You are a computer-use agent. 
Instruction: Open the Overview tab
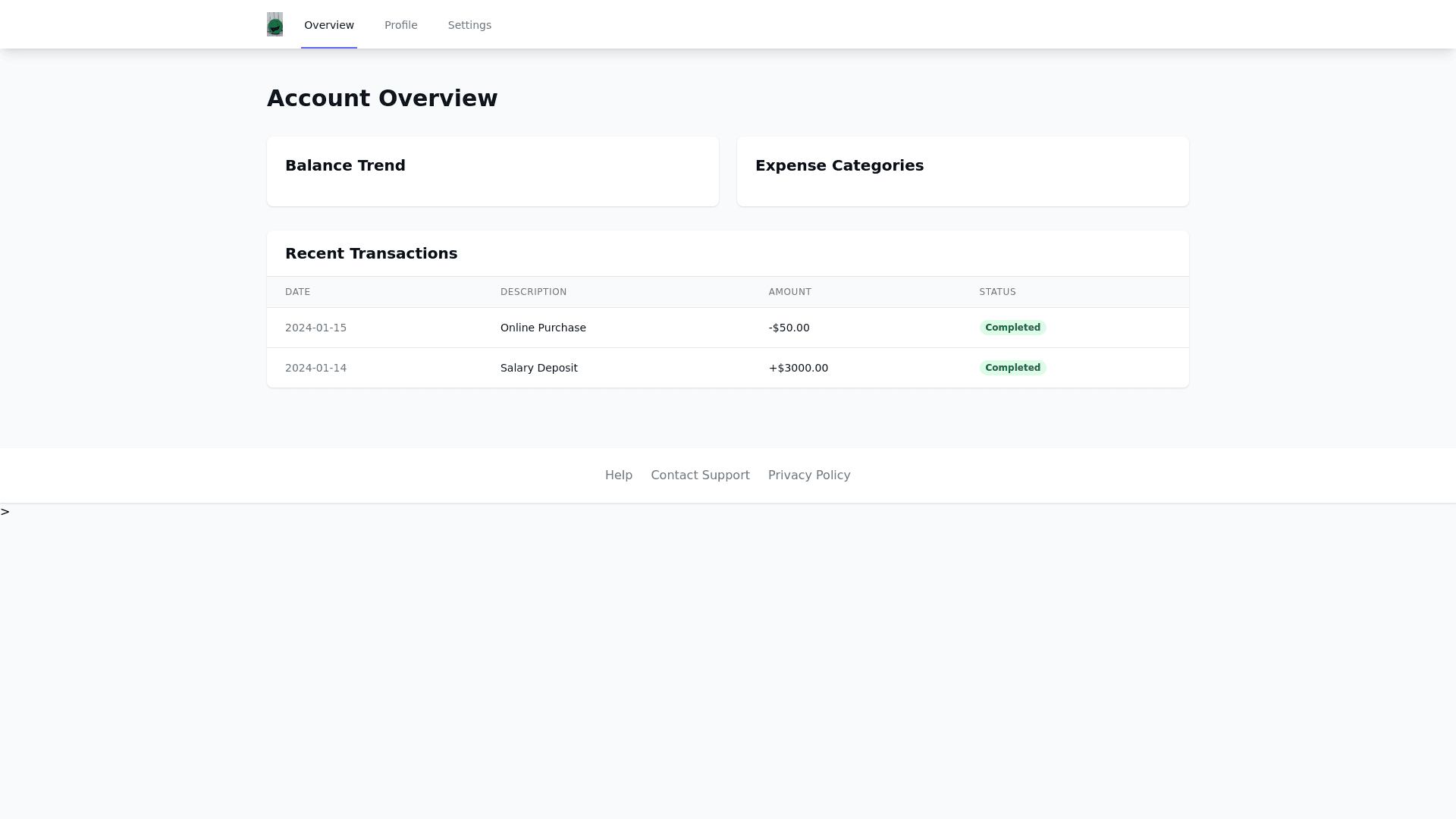[328, 25]
